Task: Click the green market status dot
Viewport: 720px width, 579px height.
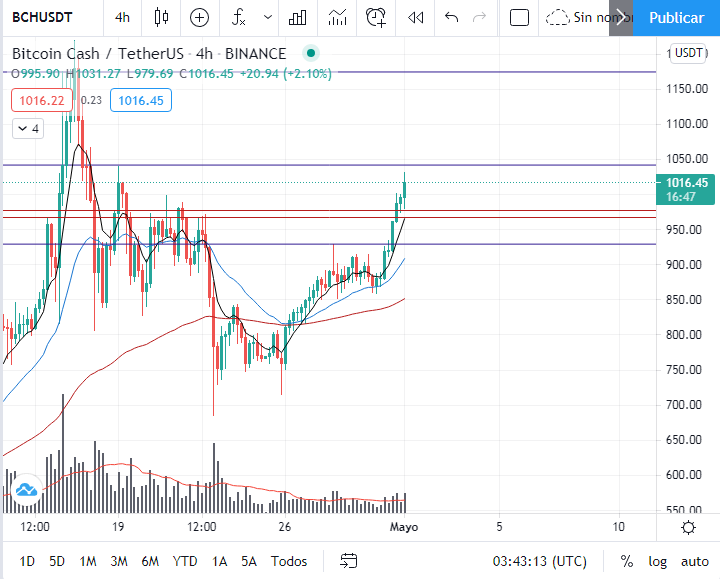Action: (x=311, y=53)
